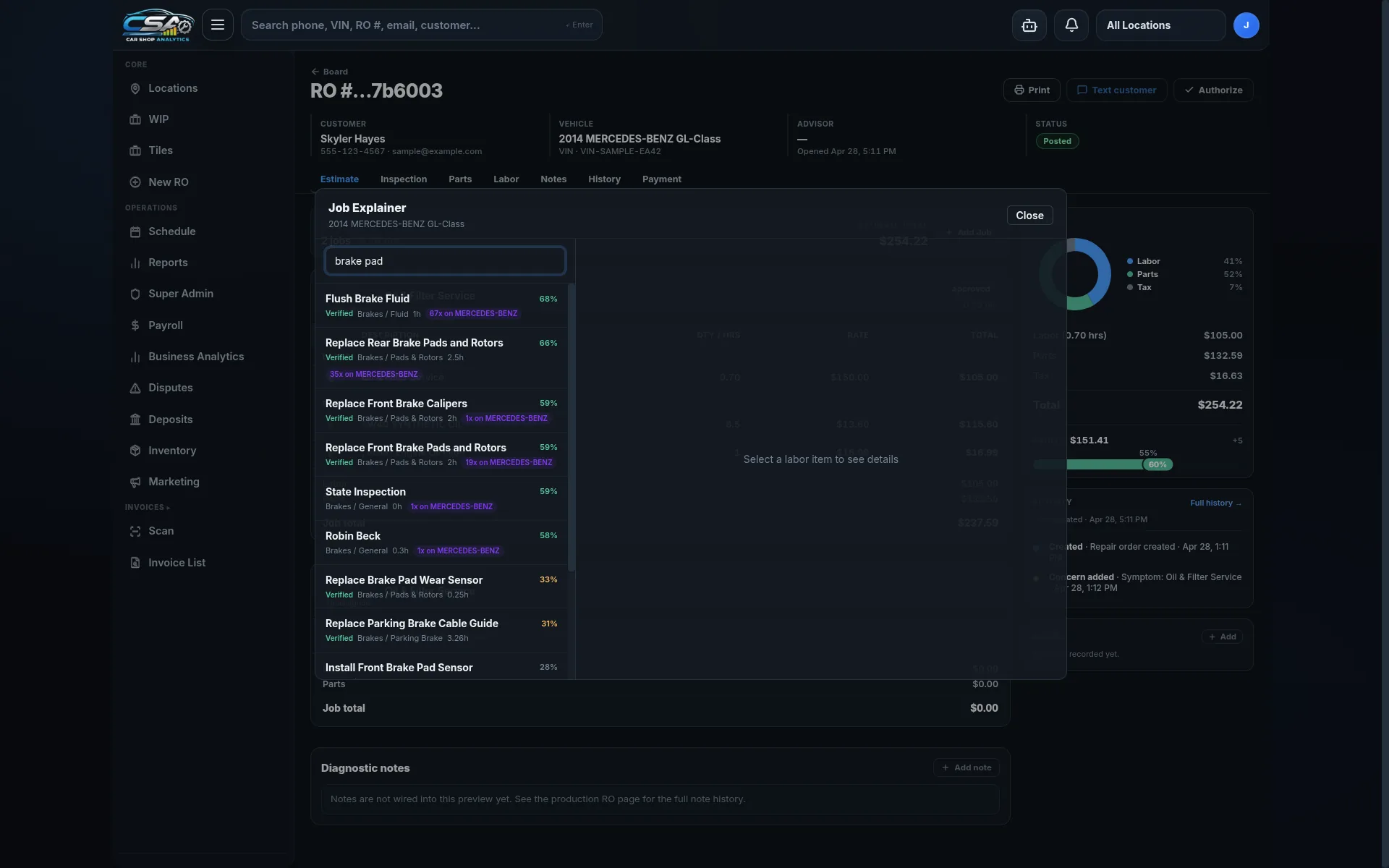Open the hamburger menu in top bar
The image size is (1389, 868).
pyautogui.click(x=218, y=25)
